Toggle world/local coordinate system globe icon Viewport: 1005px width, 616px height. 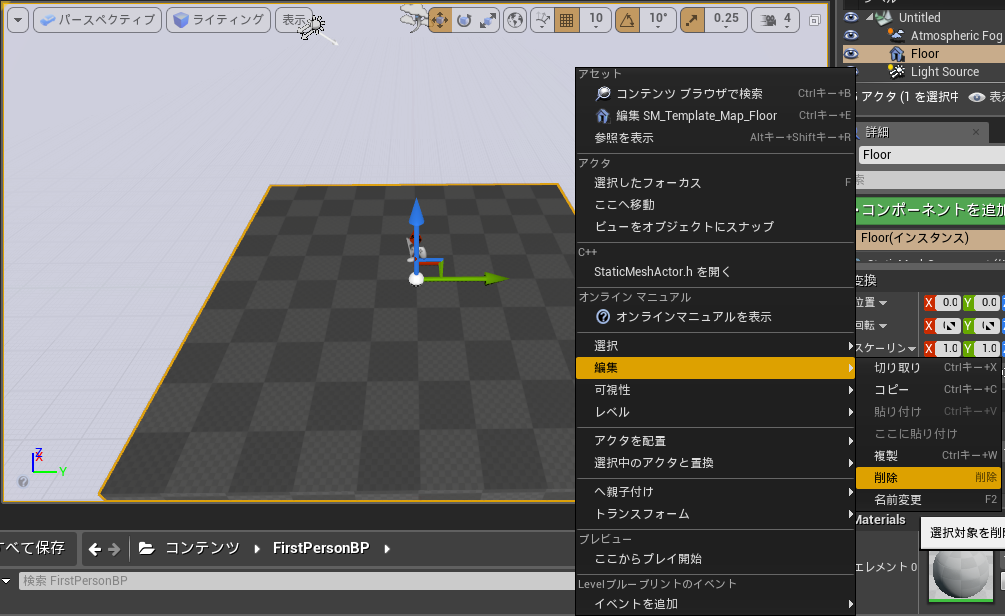pyautogui.click(x=513, y=19)
